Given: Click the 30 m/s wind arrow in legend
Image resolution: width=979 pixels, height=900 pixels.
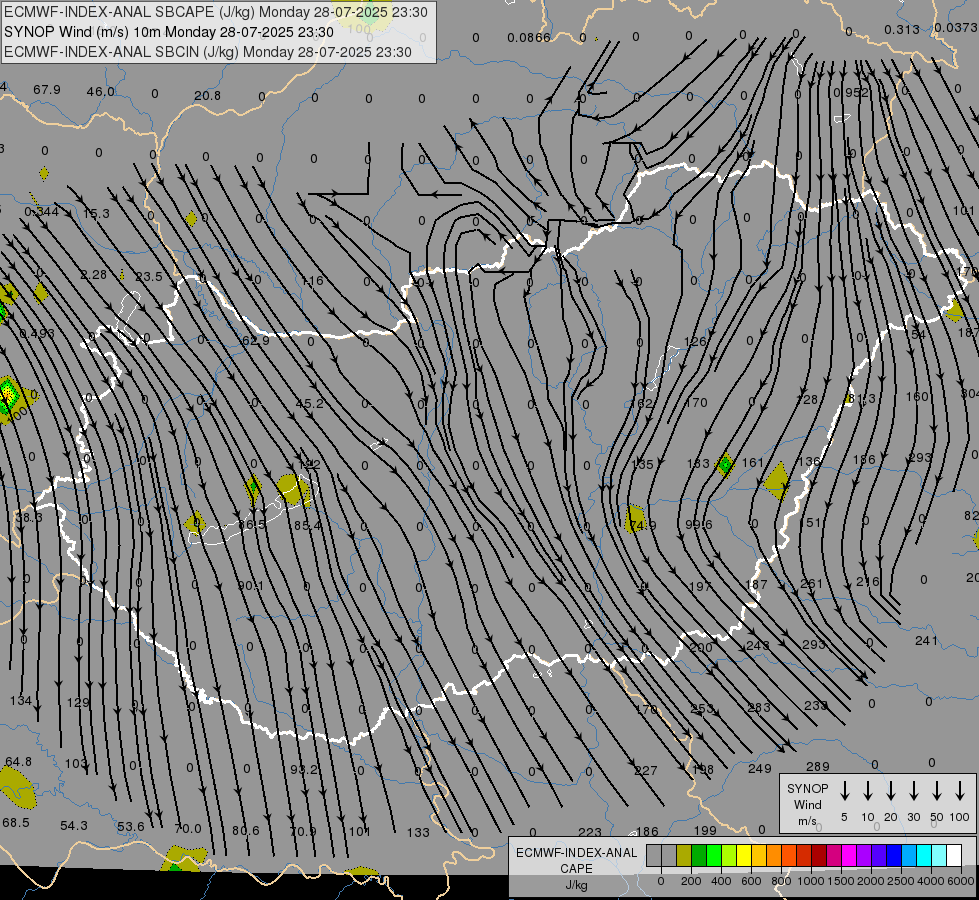Looking at the screenshot, I should tap(913, 791).
